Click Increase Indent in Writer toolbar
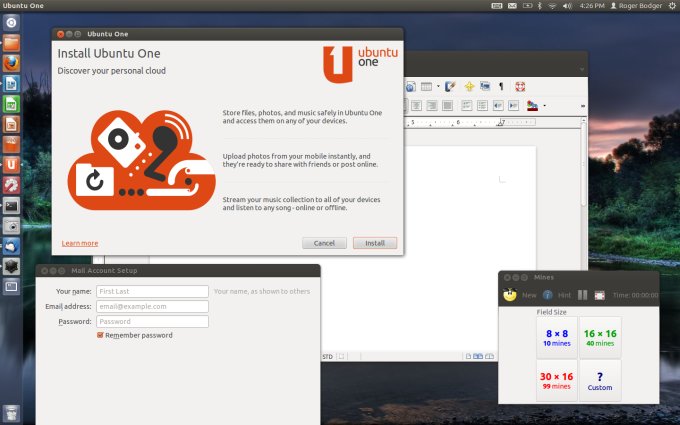This screenshot has width=680, height=425. (x=513, y=105)
